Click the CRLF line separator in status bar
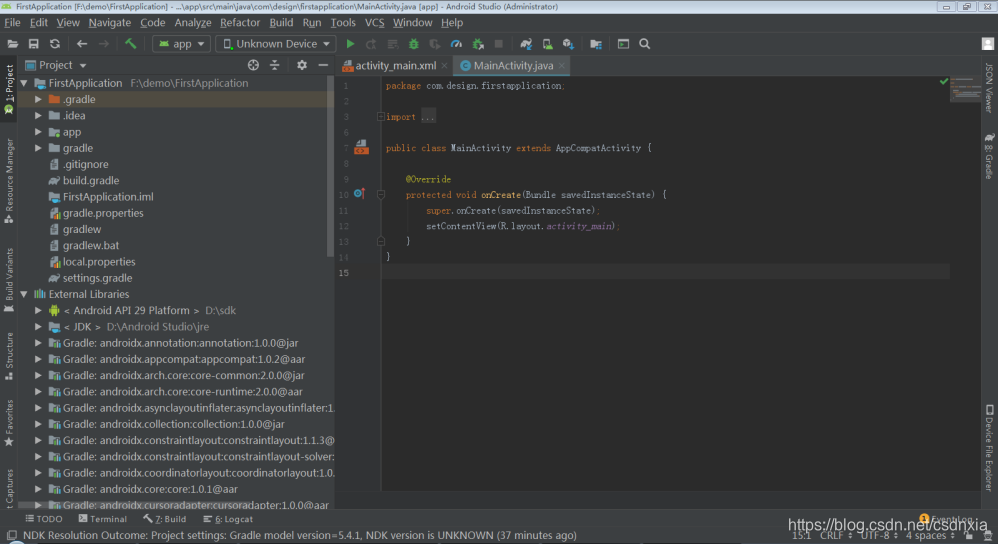Screen dimensions: 998x544 pos(835,536)
